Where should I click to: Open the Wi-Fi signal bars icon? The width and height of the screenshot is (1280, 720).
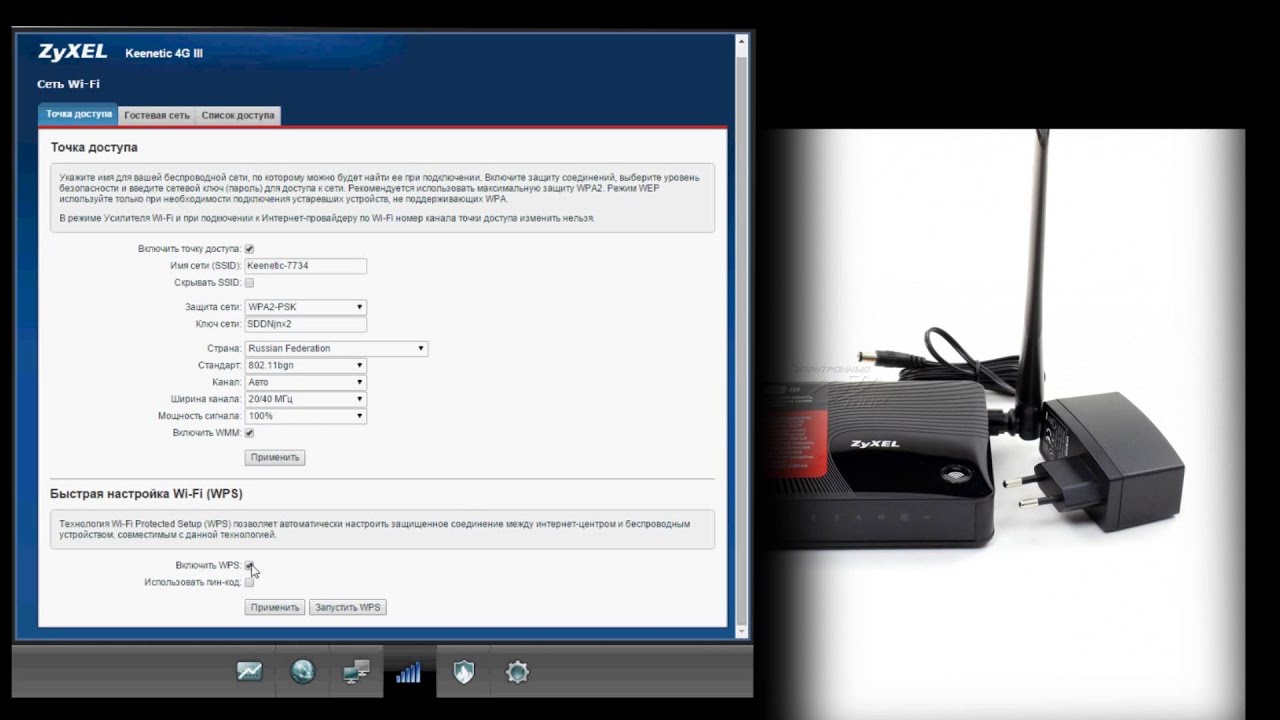coord(409,672)
